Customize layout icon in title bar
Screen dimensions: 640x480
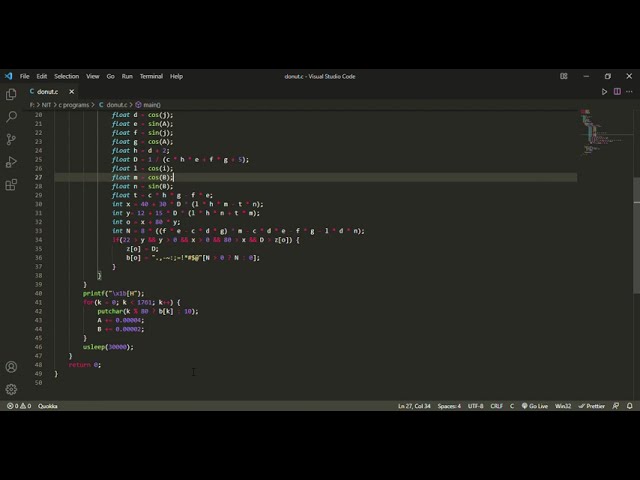[x=564, y=76]
